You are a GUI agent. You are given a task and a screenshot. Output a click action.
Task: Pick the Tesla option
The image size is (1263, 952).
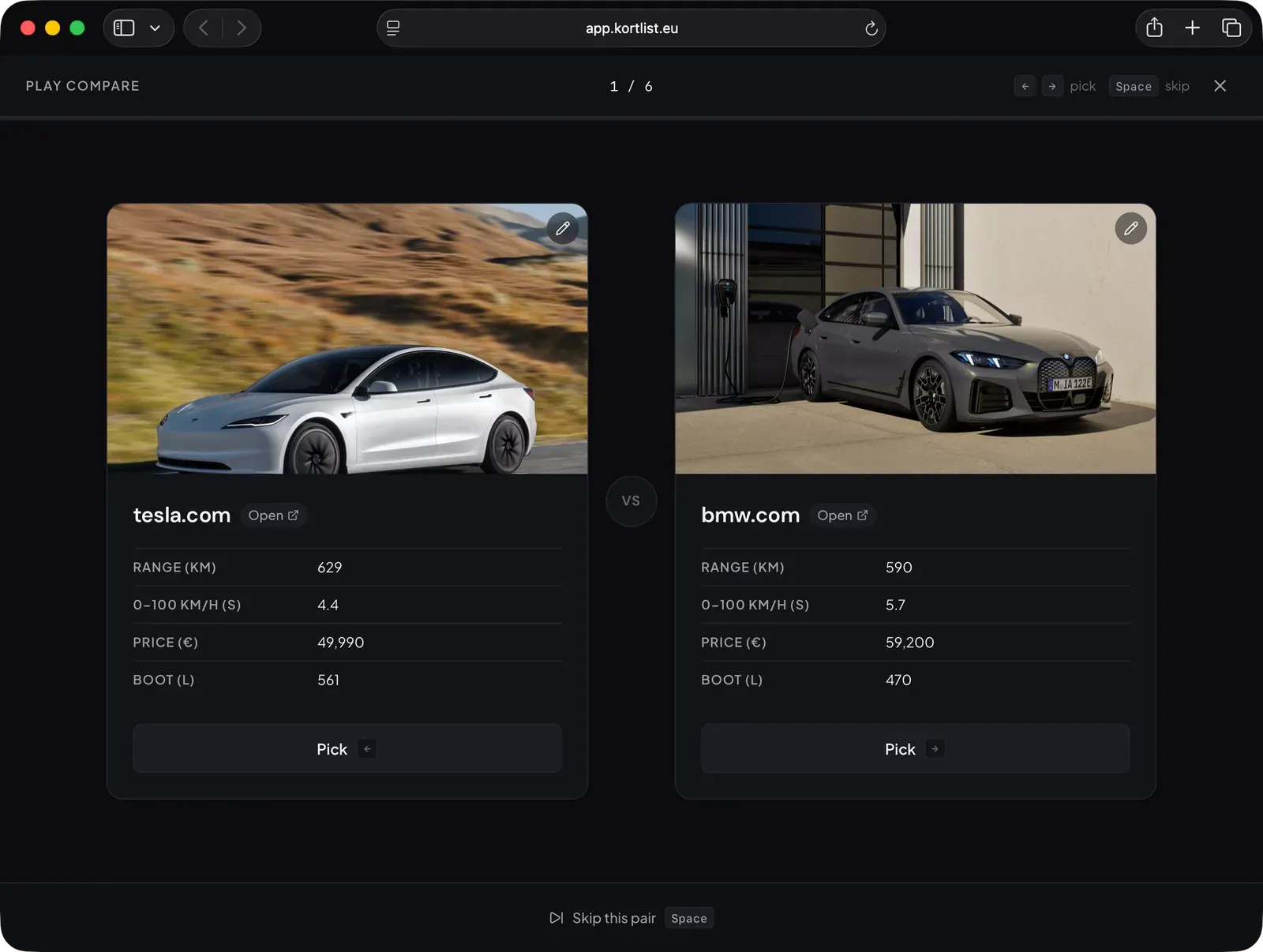(347, 748)
